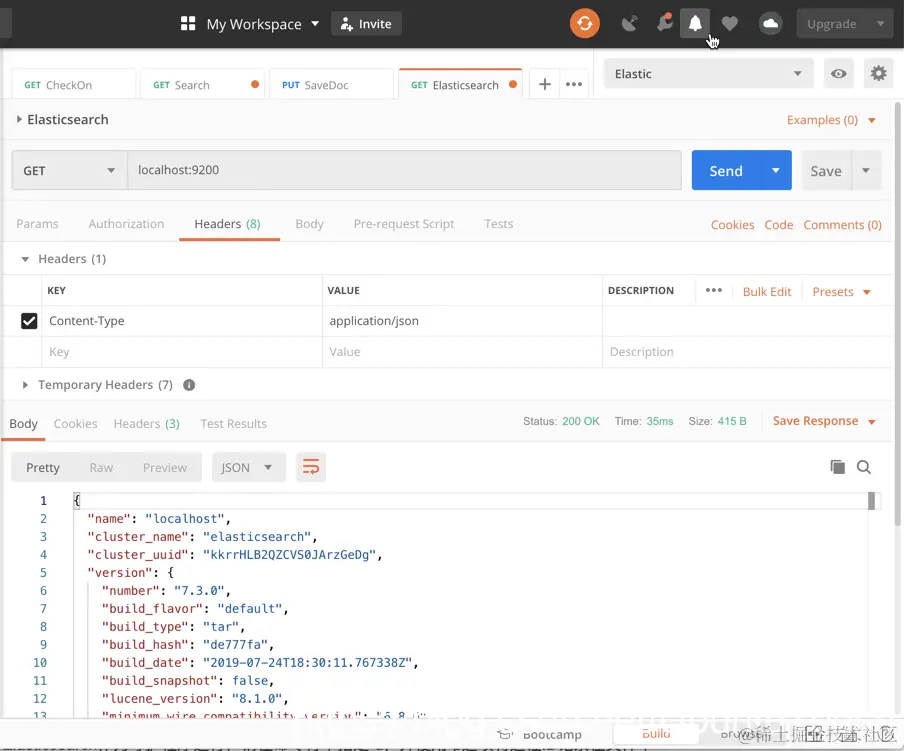The width and height of the screenshot is (904, 751).
Task: Open the Code link
Action: (778, 225)
